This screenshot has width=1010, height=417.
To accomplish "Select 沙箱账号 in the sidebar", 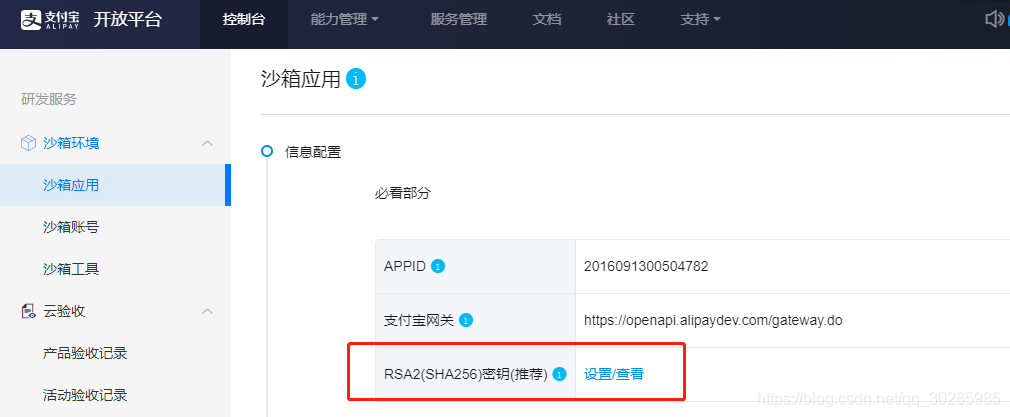I will [71, 227].
